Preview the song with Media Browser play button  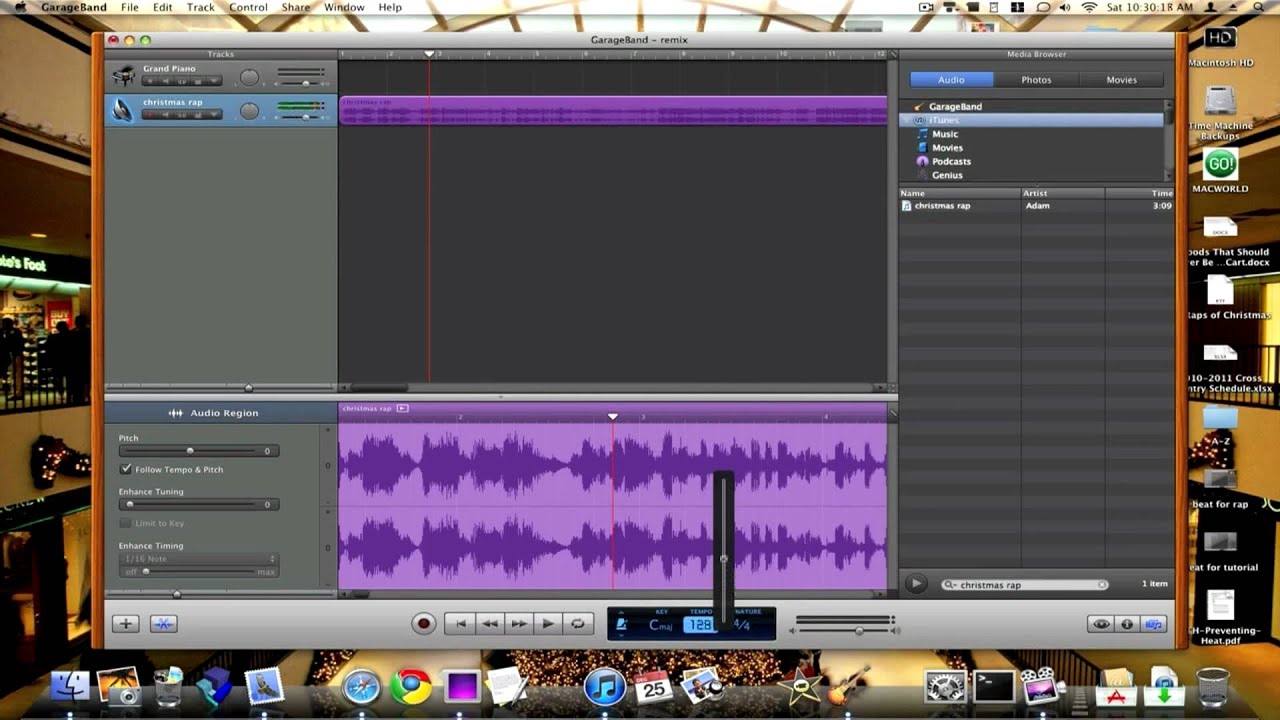point(916,584)
